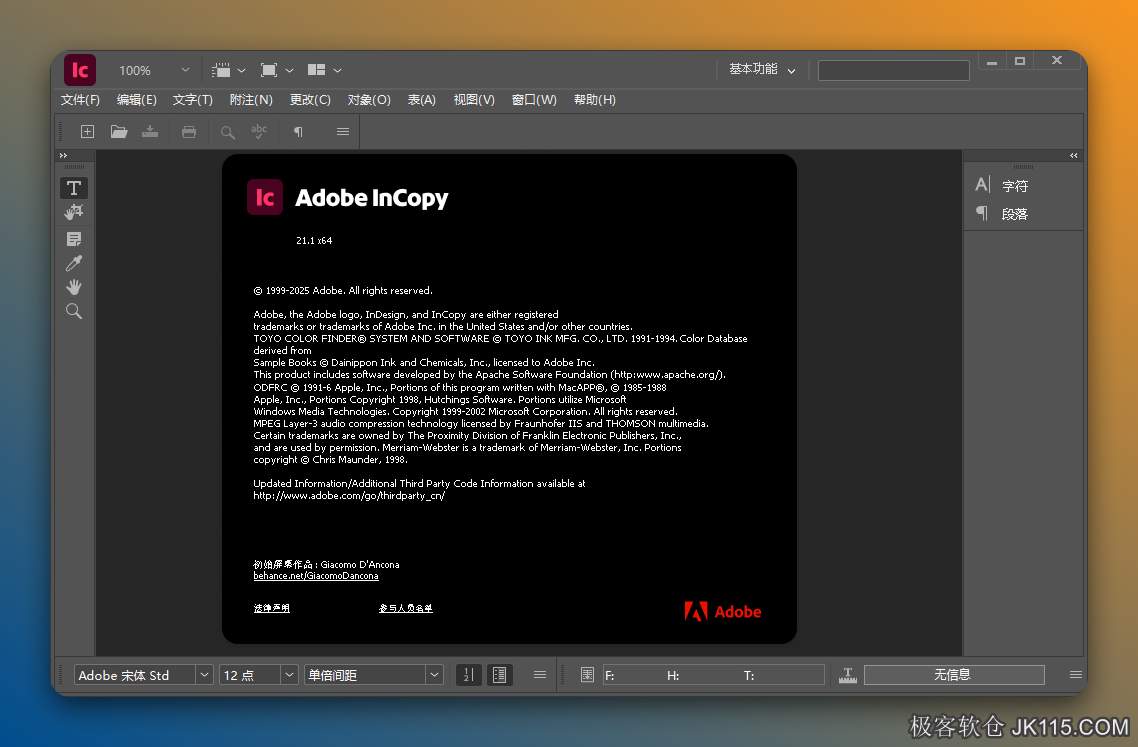Screen dimensions: 1138x747
Task: Open the 单倍间距 line spacing dropdown
Action: click(434, 674)
